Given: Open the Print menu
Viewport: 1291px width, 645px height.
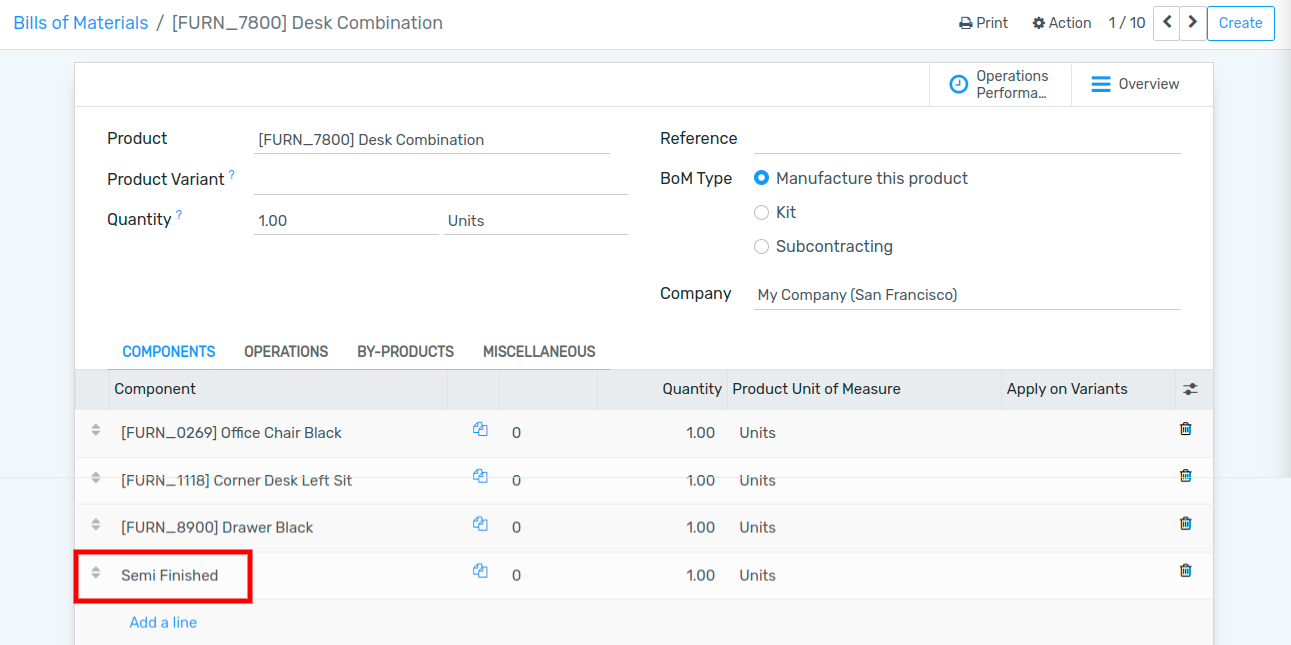Looking at the screenshot, I should (983, 23).
